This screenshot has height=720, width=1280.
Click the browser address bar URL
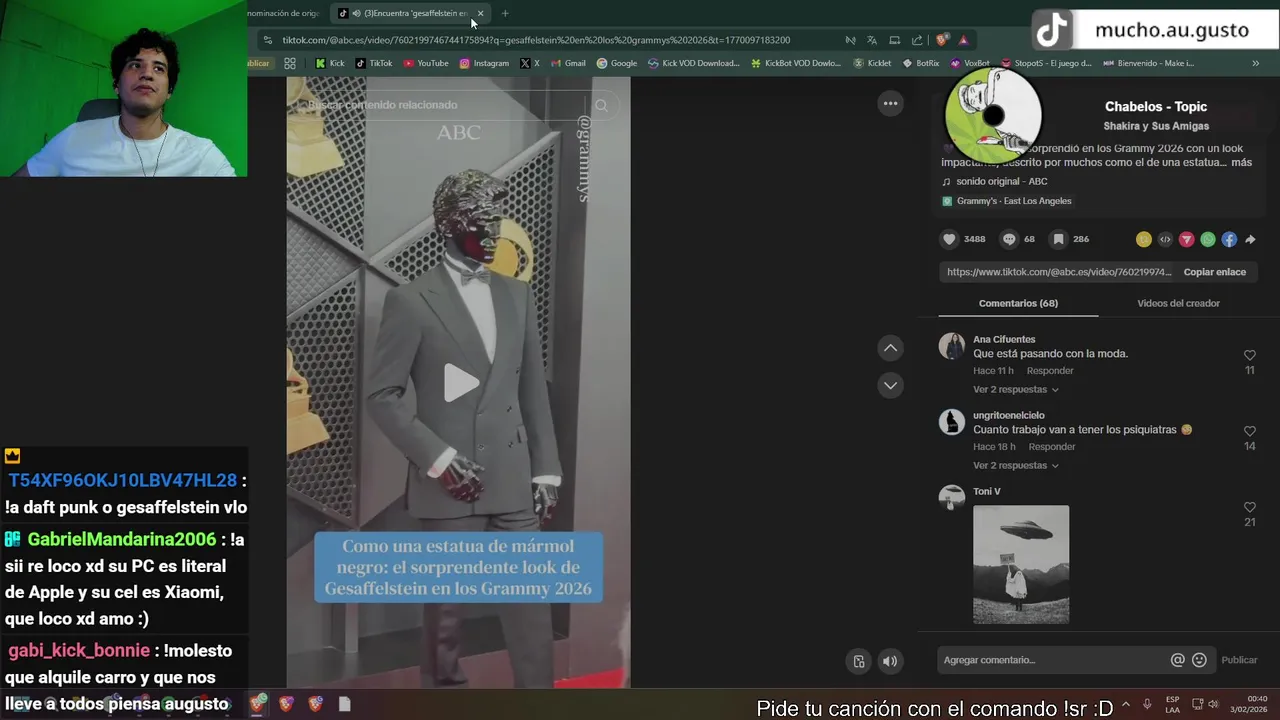536,40
